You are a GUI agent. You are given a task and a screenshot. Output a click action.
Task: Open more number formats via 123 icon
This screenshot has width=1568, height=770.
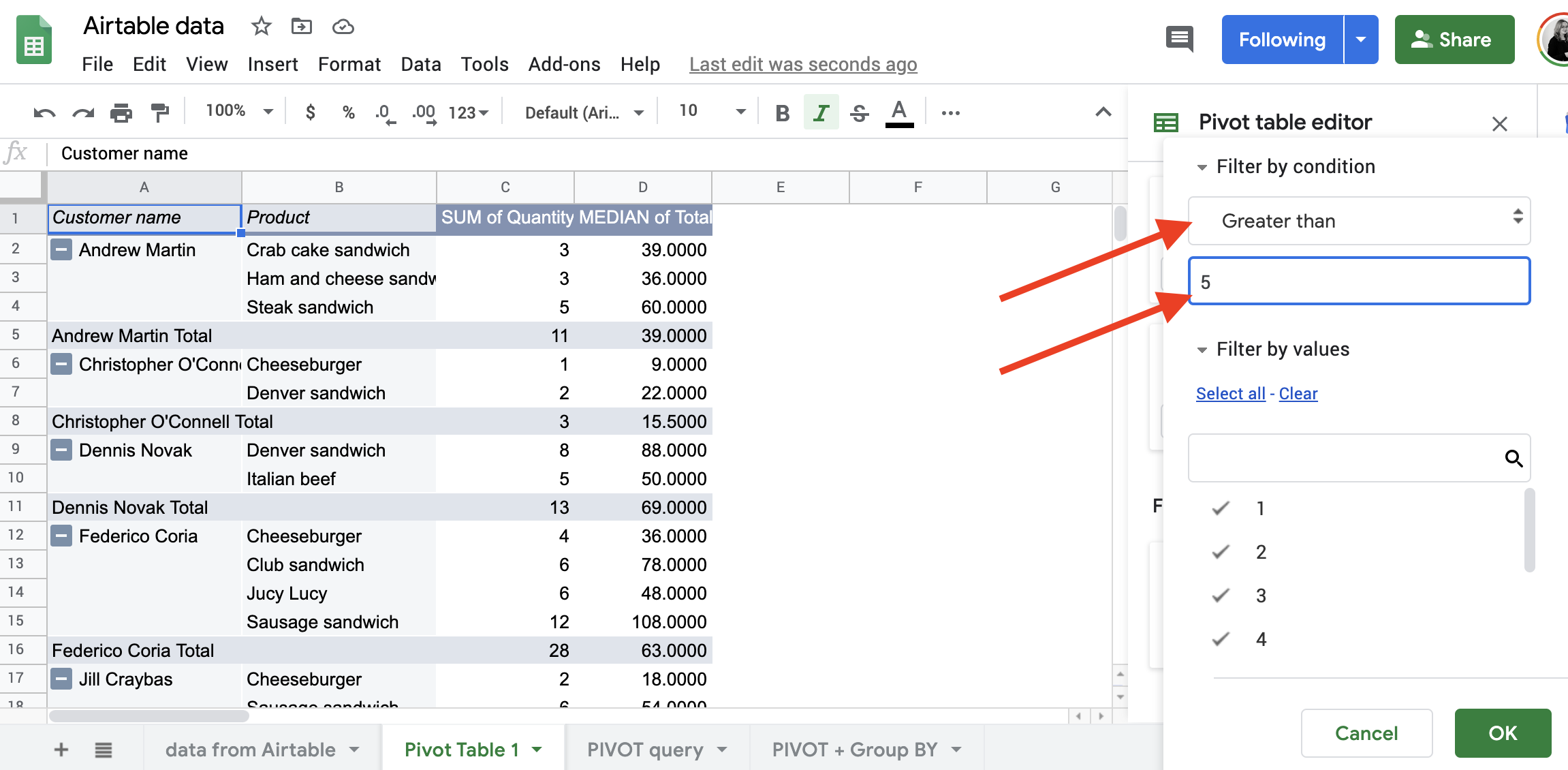tap(466, 112)
